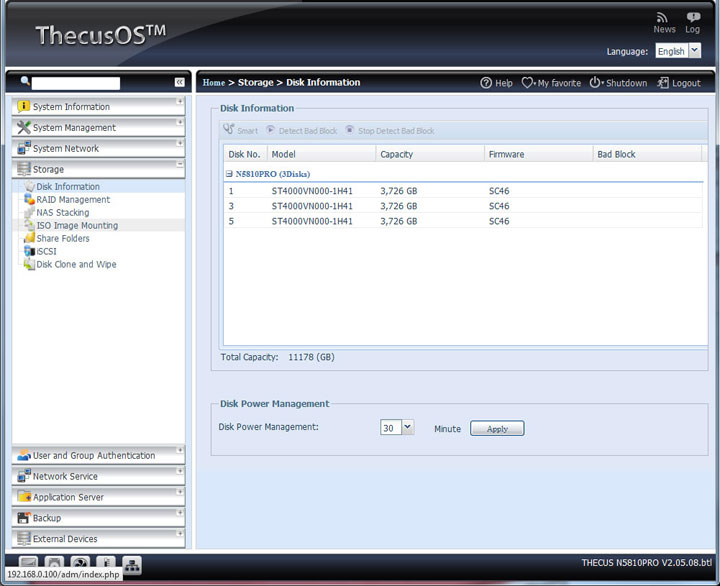Click the Shutdown power icon
720x586 pixels.
pyautogui.click(x=595, y=83)
